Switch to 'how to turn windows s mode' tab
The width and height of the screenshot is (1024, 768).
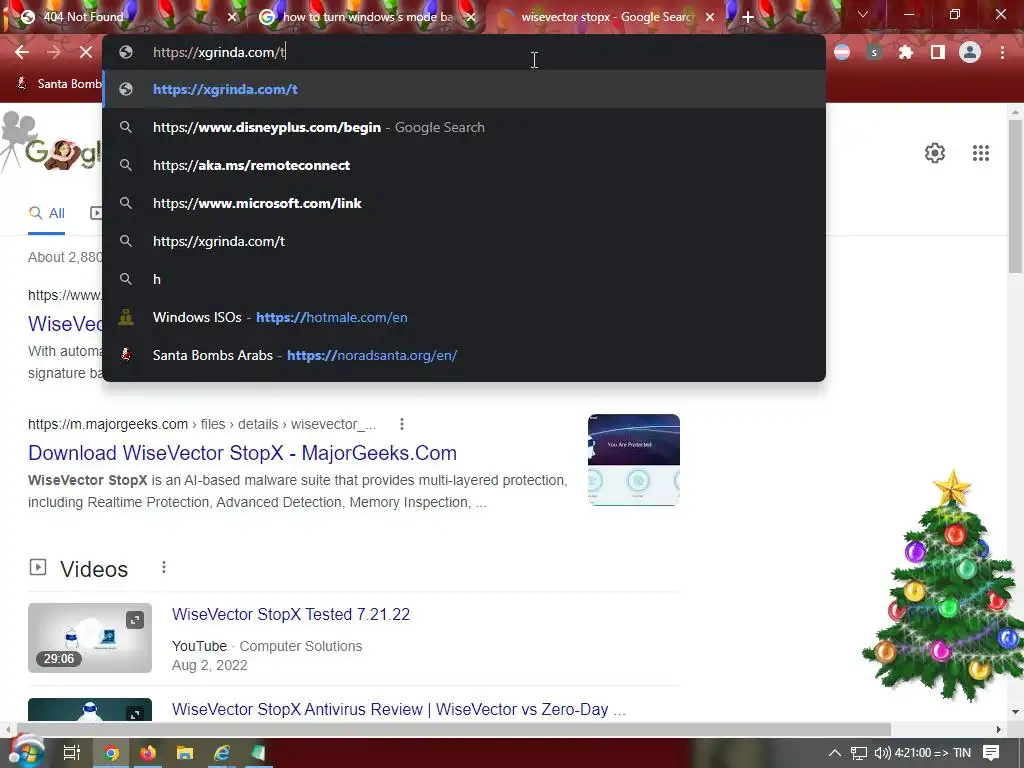pos(366,17)
